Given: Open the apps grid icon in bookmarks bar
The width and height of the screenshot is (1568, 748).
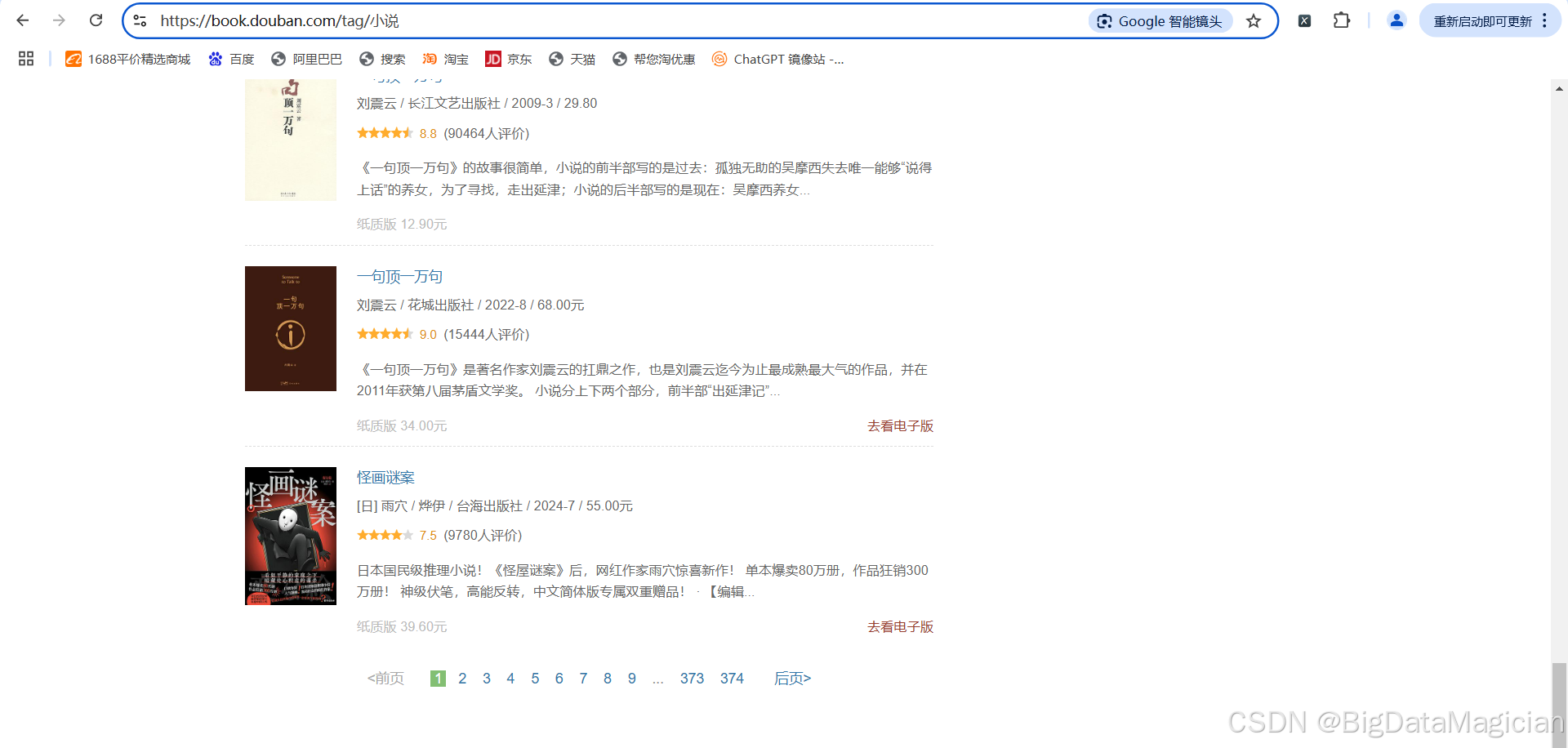Looking at the screenshot, I should point(26,59).
